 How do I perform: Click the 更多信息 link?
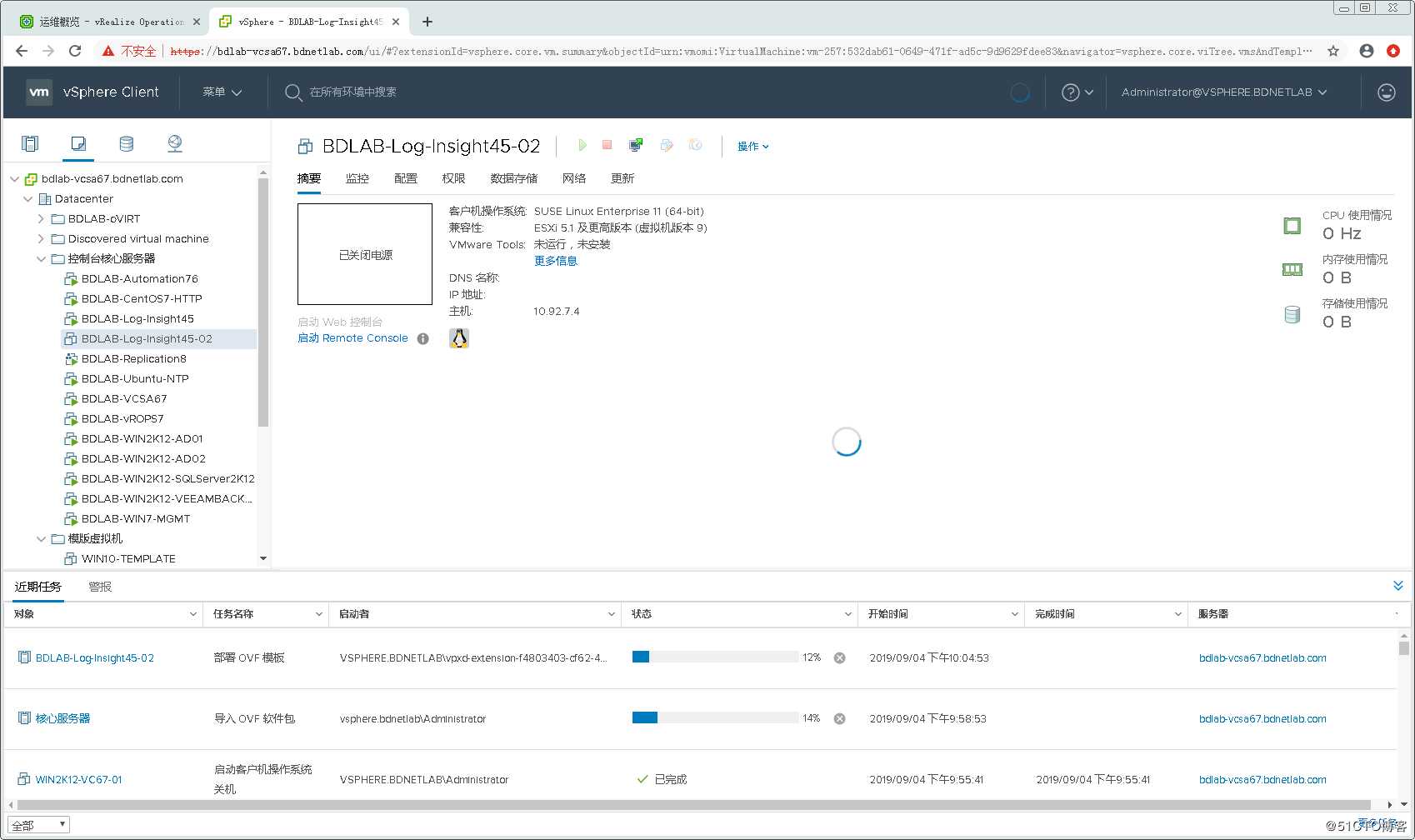pyautogui.click(x=556, y=261)
